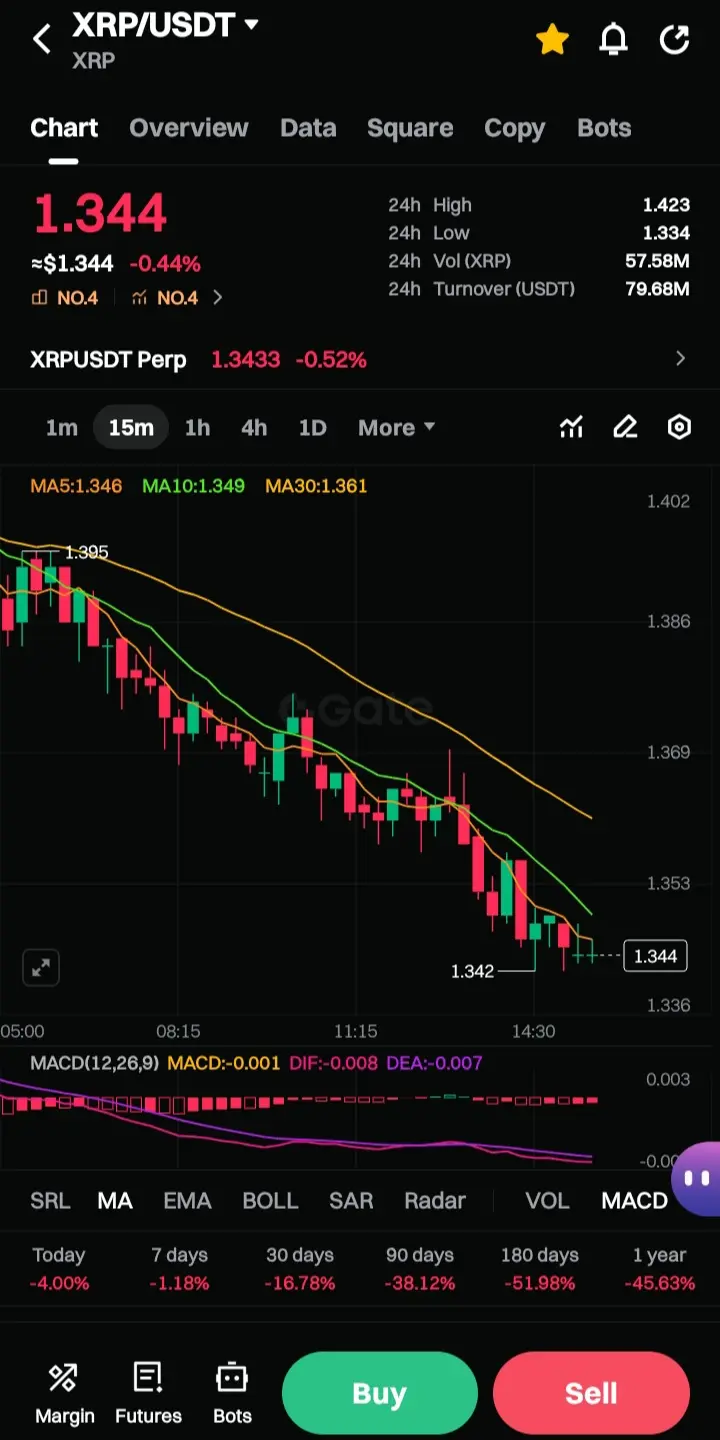Switch to the Overview tab

coord(189,128)
